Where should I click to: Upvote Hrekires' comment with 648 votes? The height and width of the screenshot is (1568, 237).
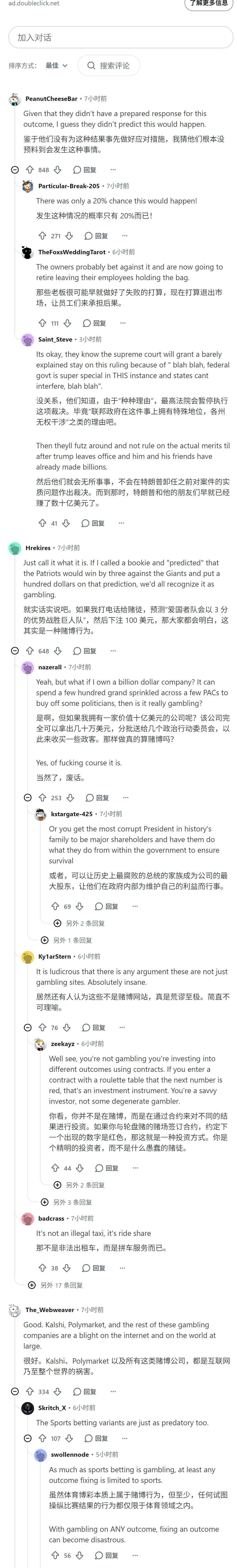click(30, 651)
